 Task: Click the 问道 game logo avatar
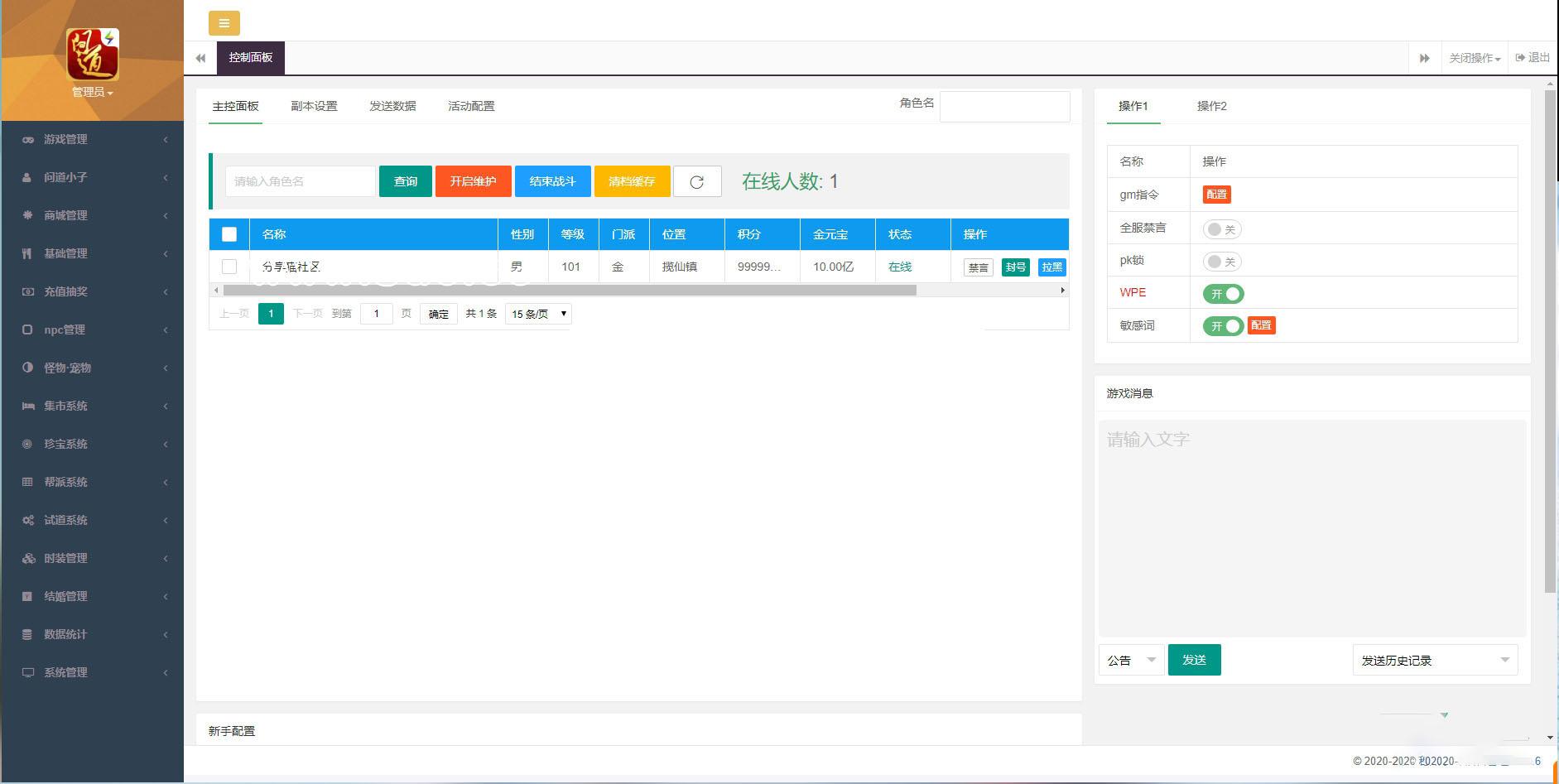point(92,55)
